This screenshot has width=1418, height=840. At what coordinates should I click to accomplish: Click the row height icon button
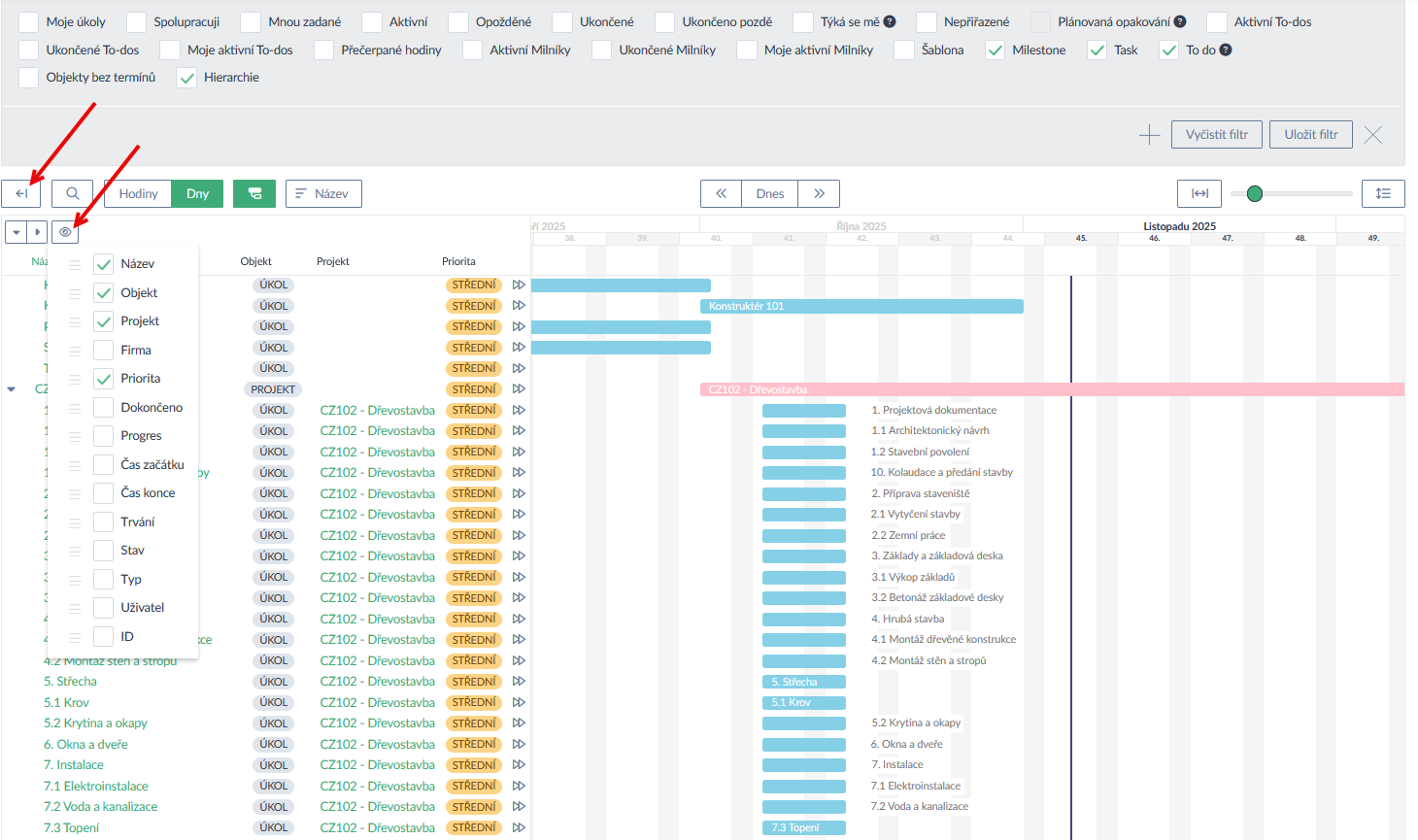(x=1383, y=193)
